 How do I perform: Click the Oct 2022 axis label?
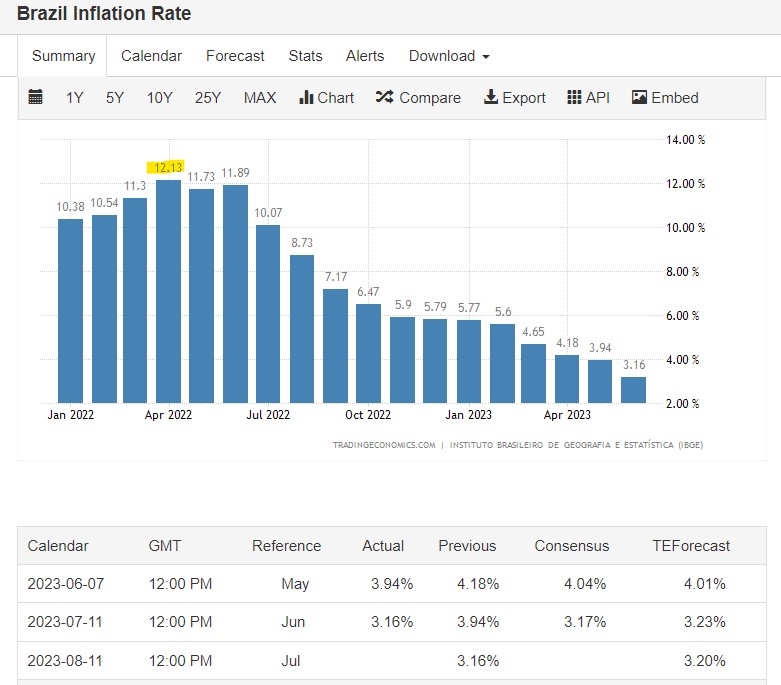[368, 414]
